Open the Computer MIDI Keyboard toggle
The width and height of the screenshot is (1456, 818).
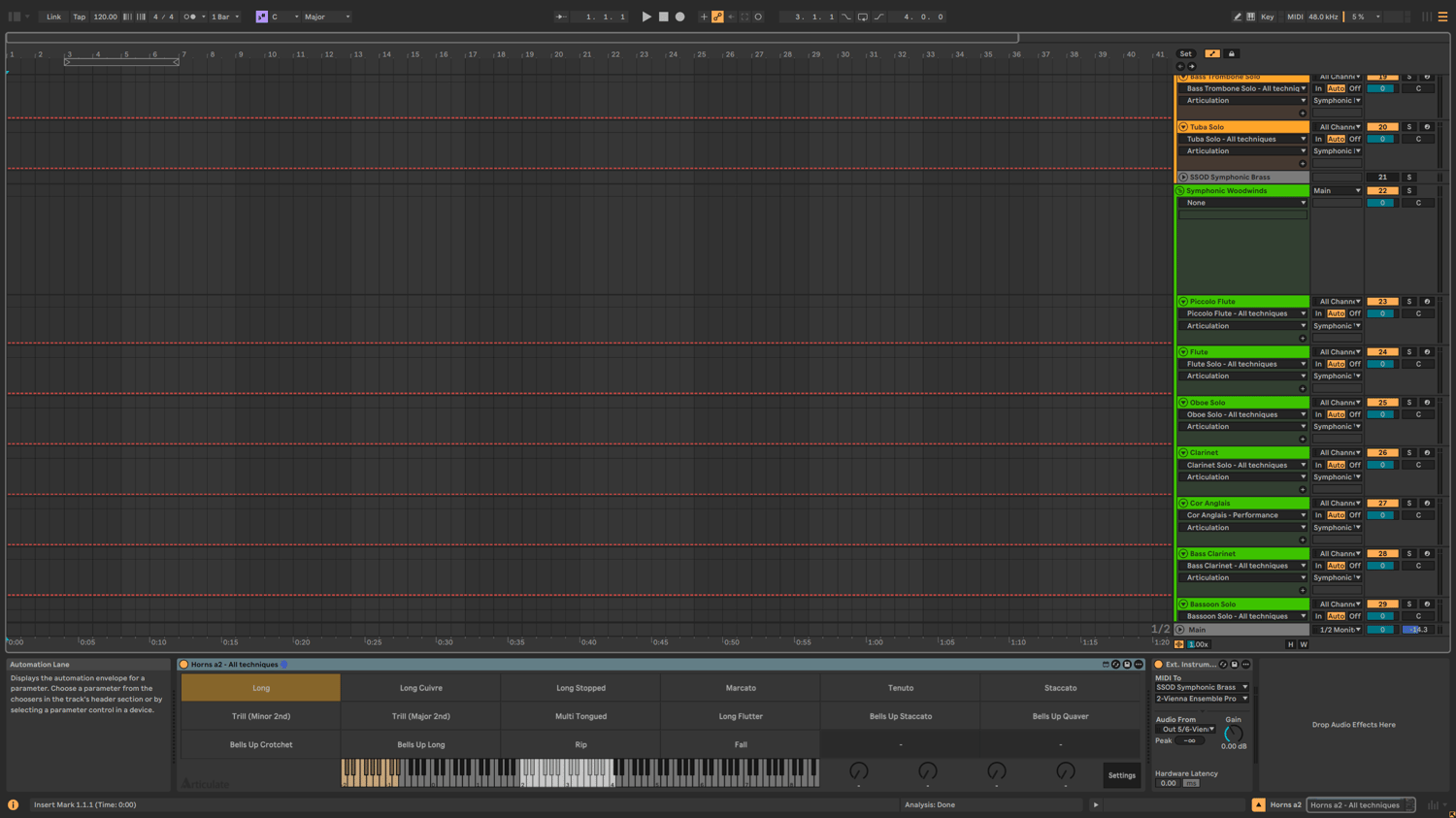click(1250, 16)
